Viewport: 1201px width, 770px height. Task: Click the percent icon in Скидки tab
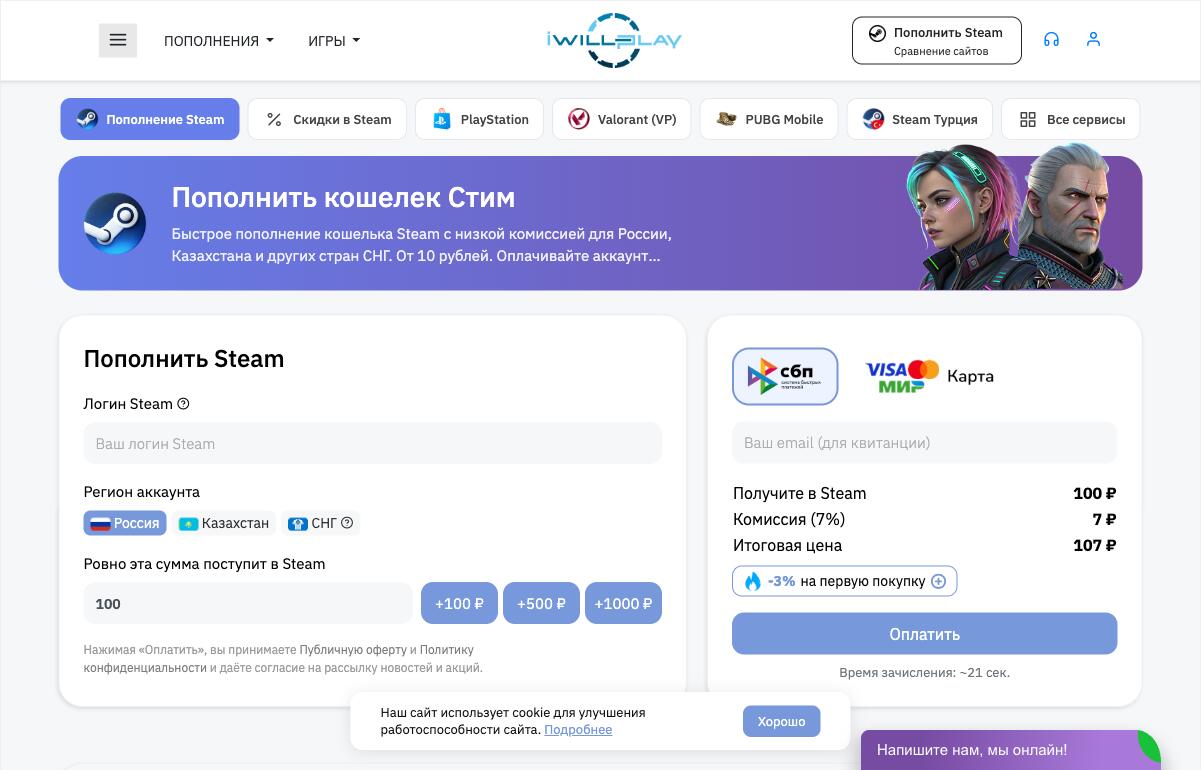tap(274, 119)
